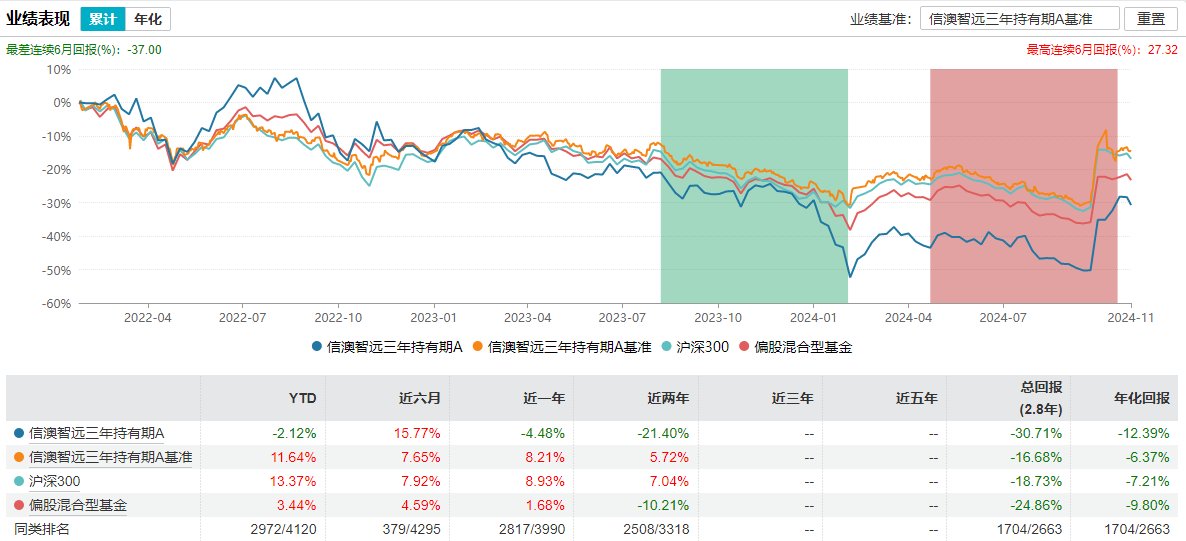Toggle 偏股混合型基金 legend series

(x=794, y=347)
